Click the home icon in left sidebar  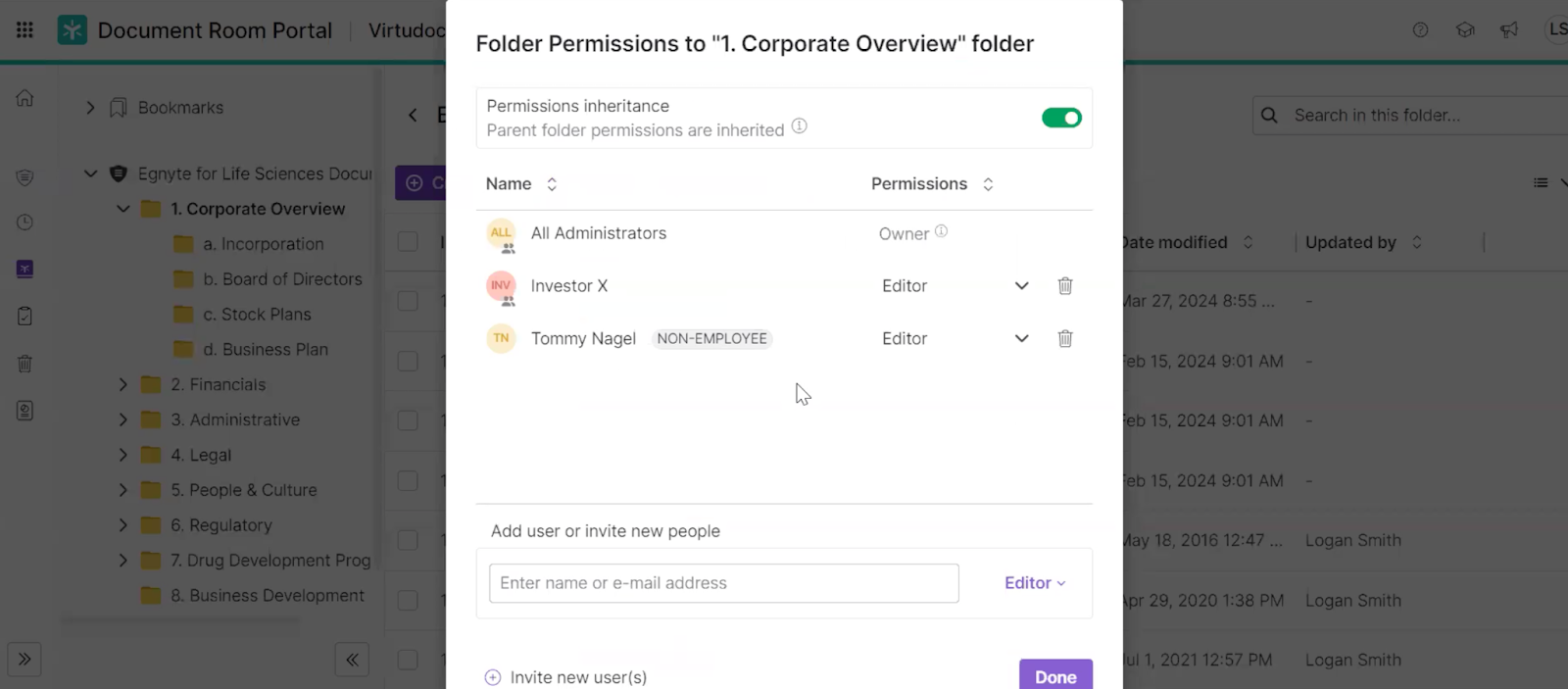coord(25,98)
